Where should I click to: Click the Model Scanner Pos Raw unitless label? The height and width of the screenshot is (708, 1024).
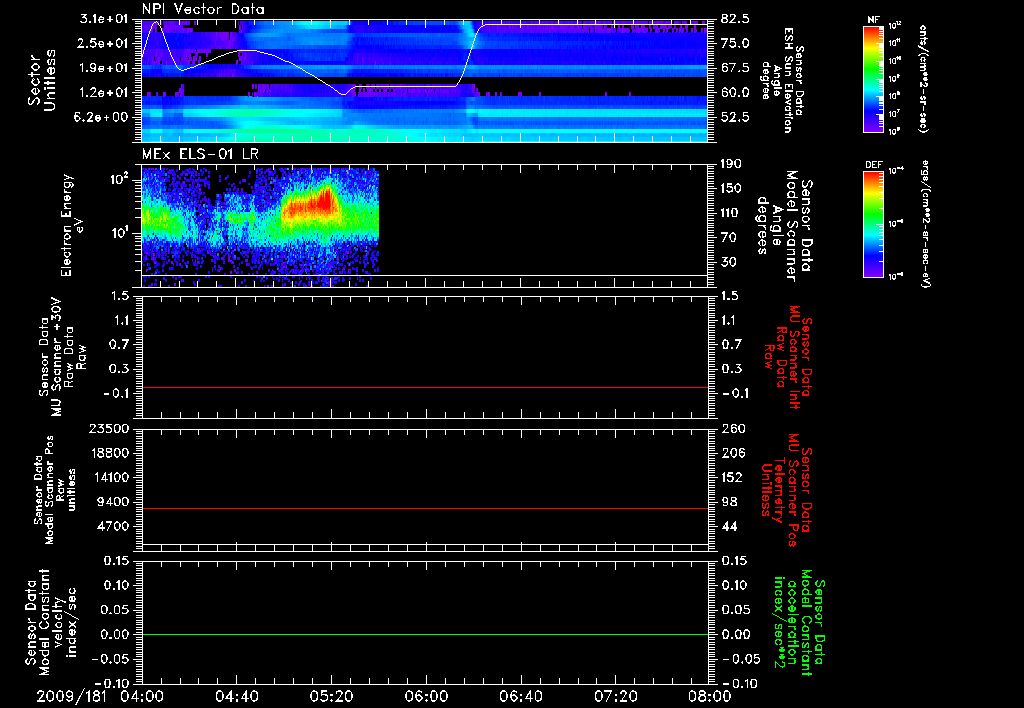coord(55,490)
